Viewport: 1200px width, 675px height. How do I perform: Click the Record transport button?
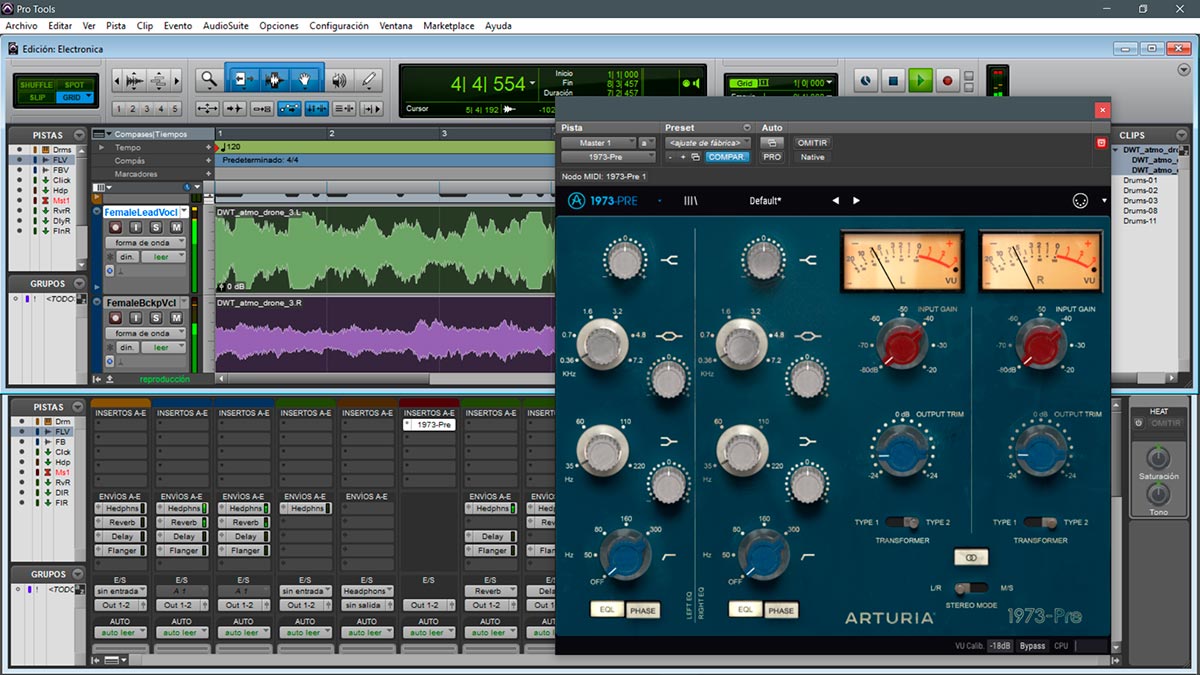(x=947, y=80)
